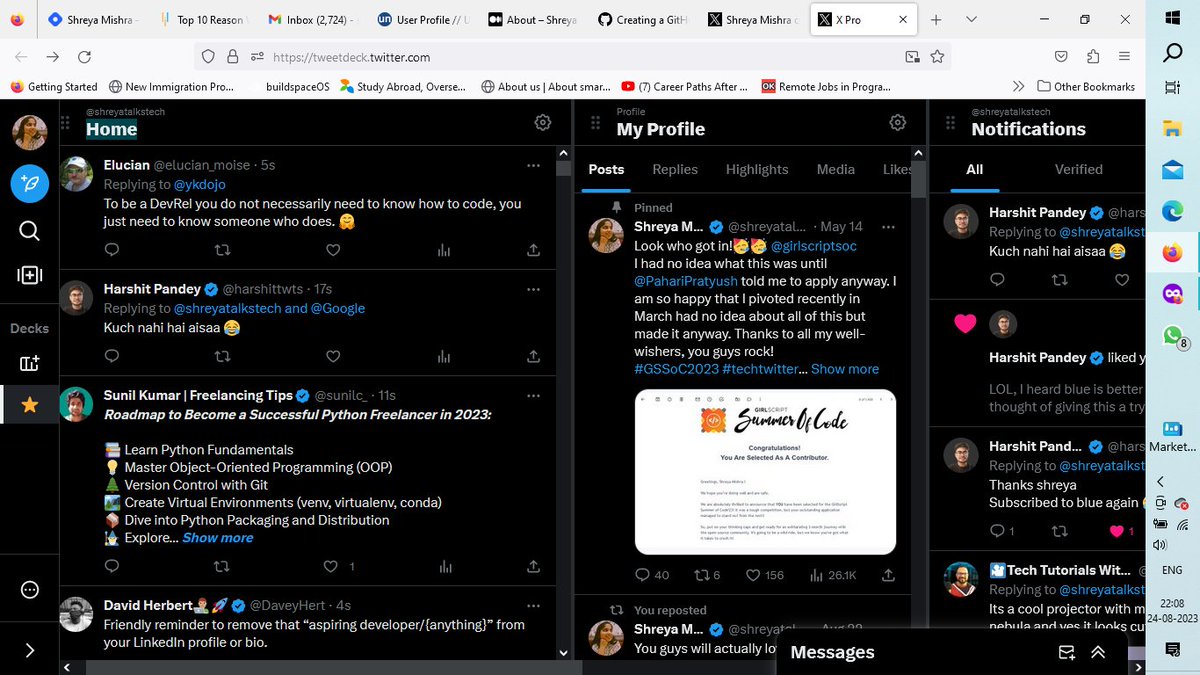Click the add column icon in sidebar

click(x=29, y=275)
